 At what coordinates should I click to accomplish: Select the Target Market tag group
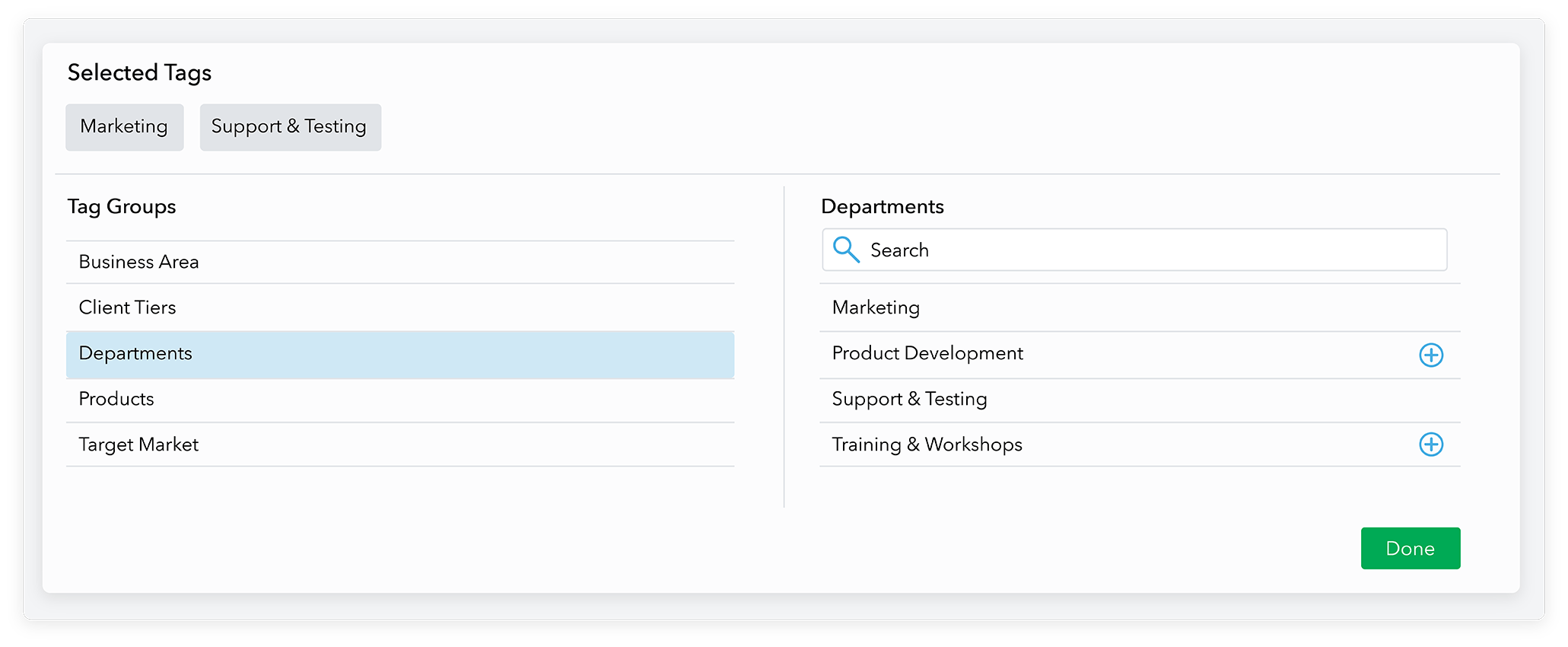point(400,445)
